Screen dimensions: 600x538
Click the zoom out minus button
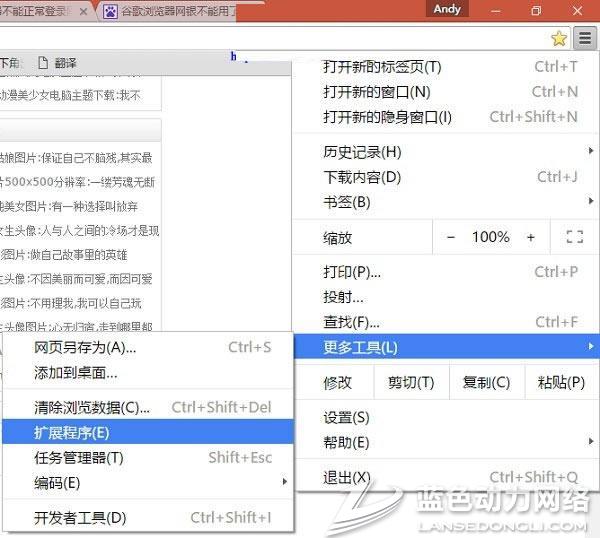451,237
